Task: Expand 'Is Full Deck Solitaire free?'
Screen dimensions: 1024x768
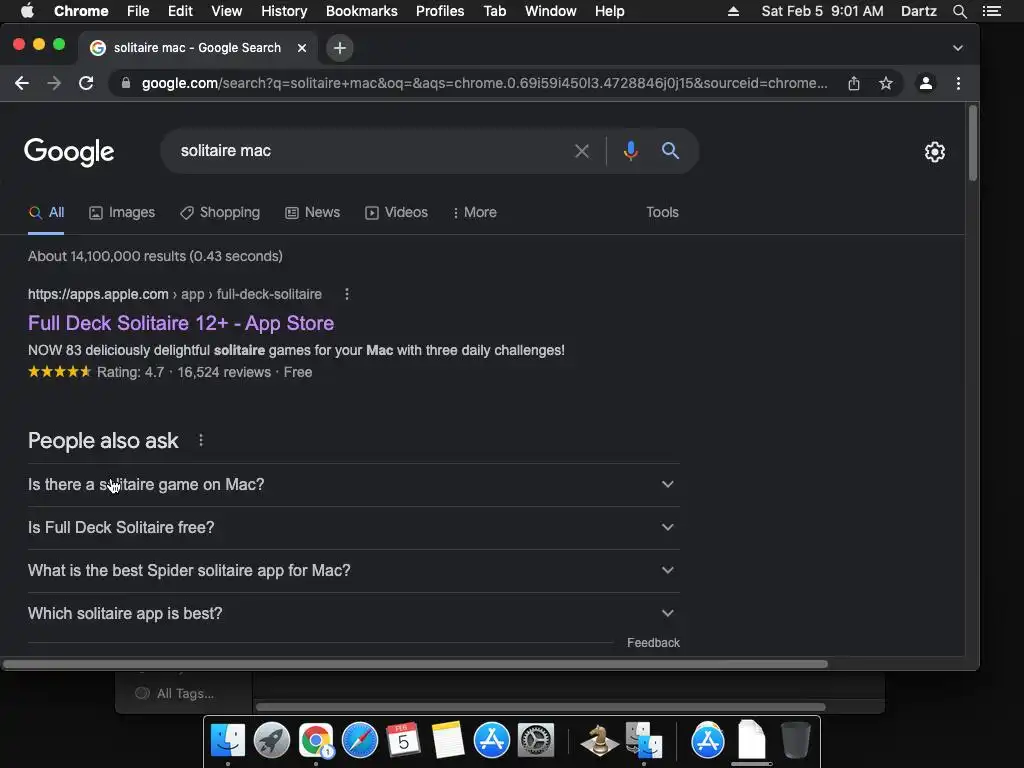Action: [x=353, y=528]
